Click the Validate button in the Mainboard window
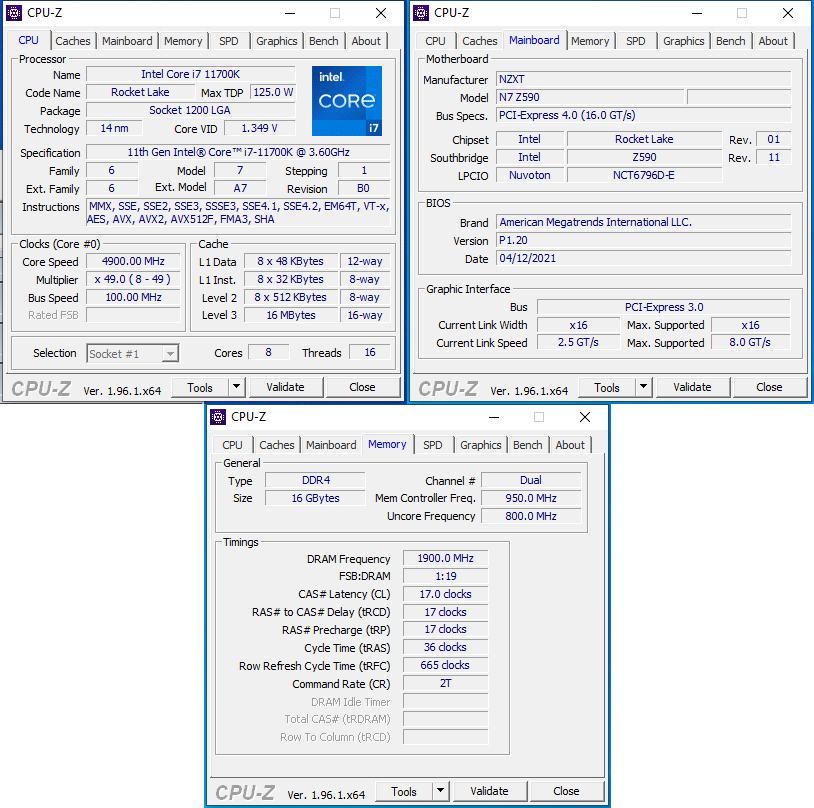 pyautogui.click(x=693, y=387)
